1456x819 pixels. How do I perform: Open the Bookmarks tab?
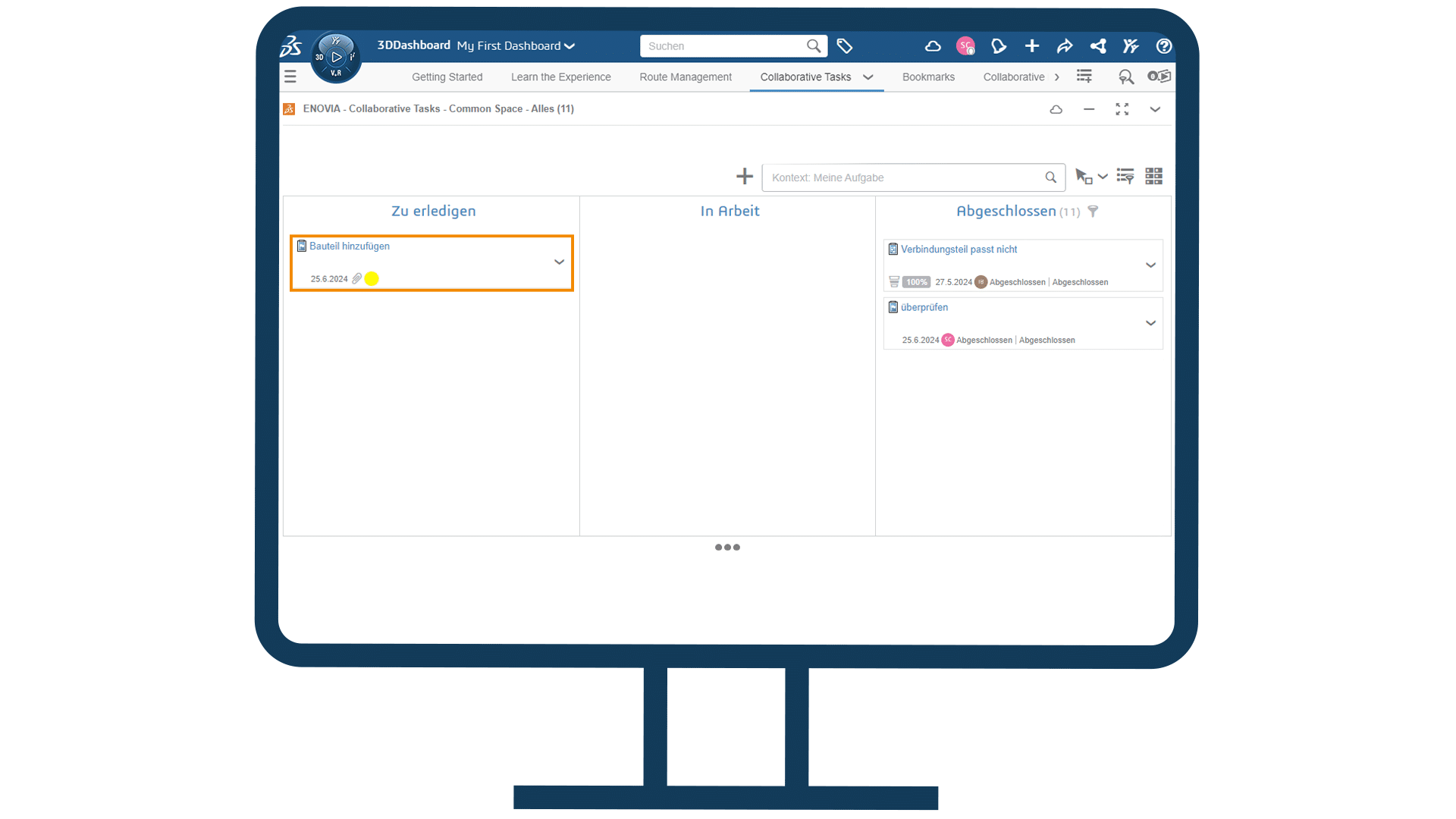pos(927,77)
